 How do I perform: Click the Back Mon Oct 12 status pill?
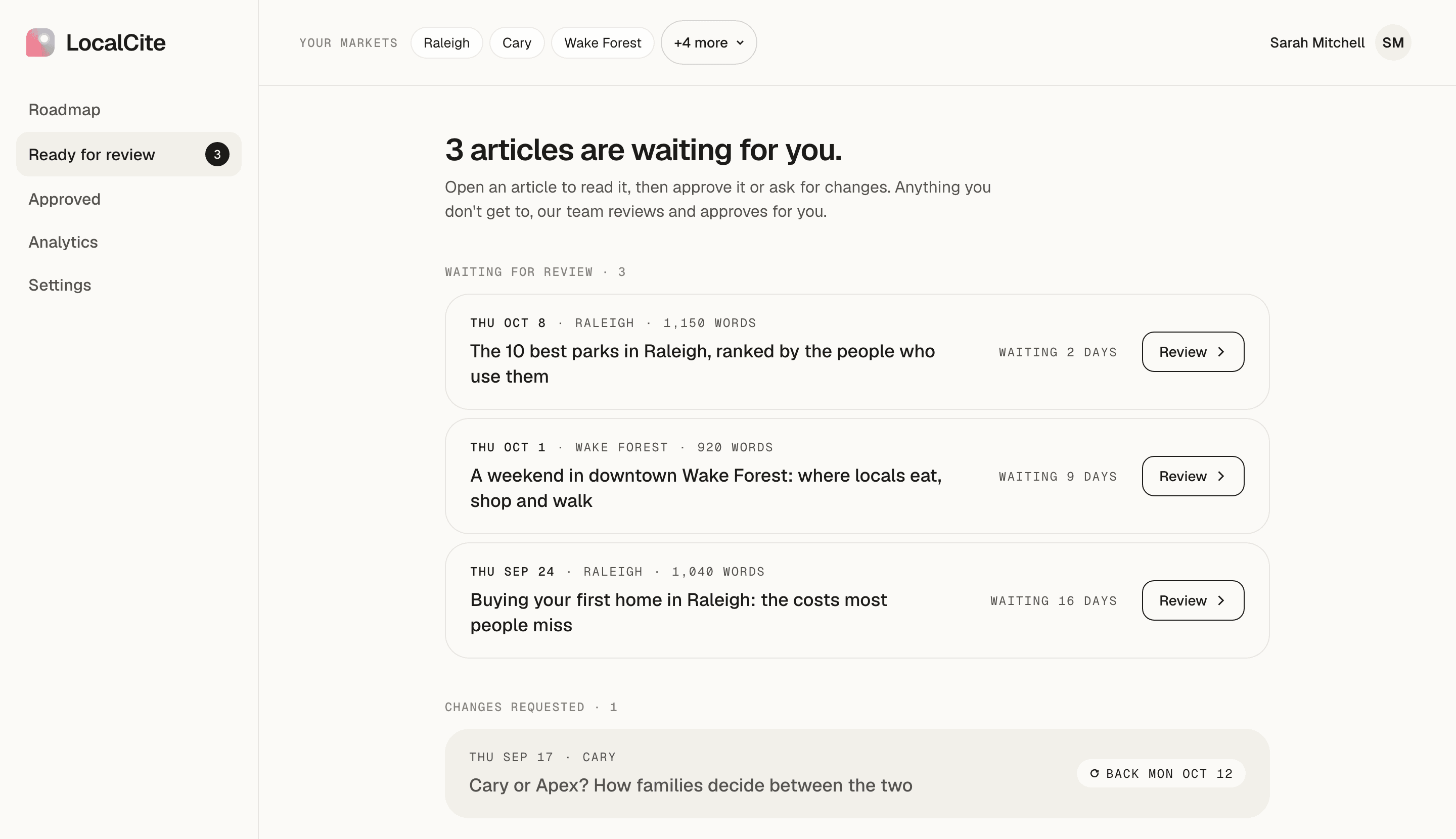[x=1161, y=773]
